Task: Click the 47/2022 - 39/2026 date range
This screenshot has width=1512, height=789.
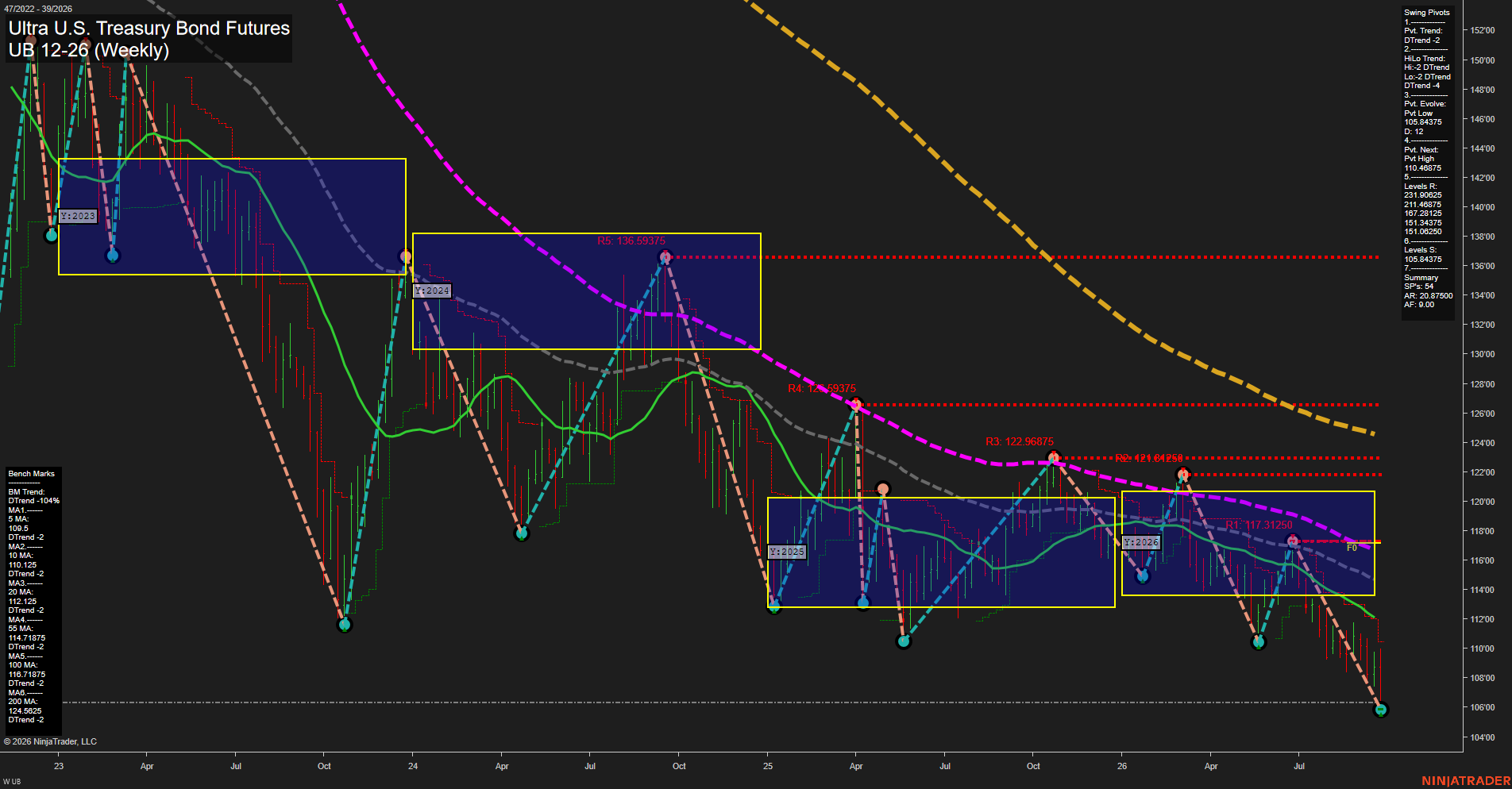Action: 38,9
